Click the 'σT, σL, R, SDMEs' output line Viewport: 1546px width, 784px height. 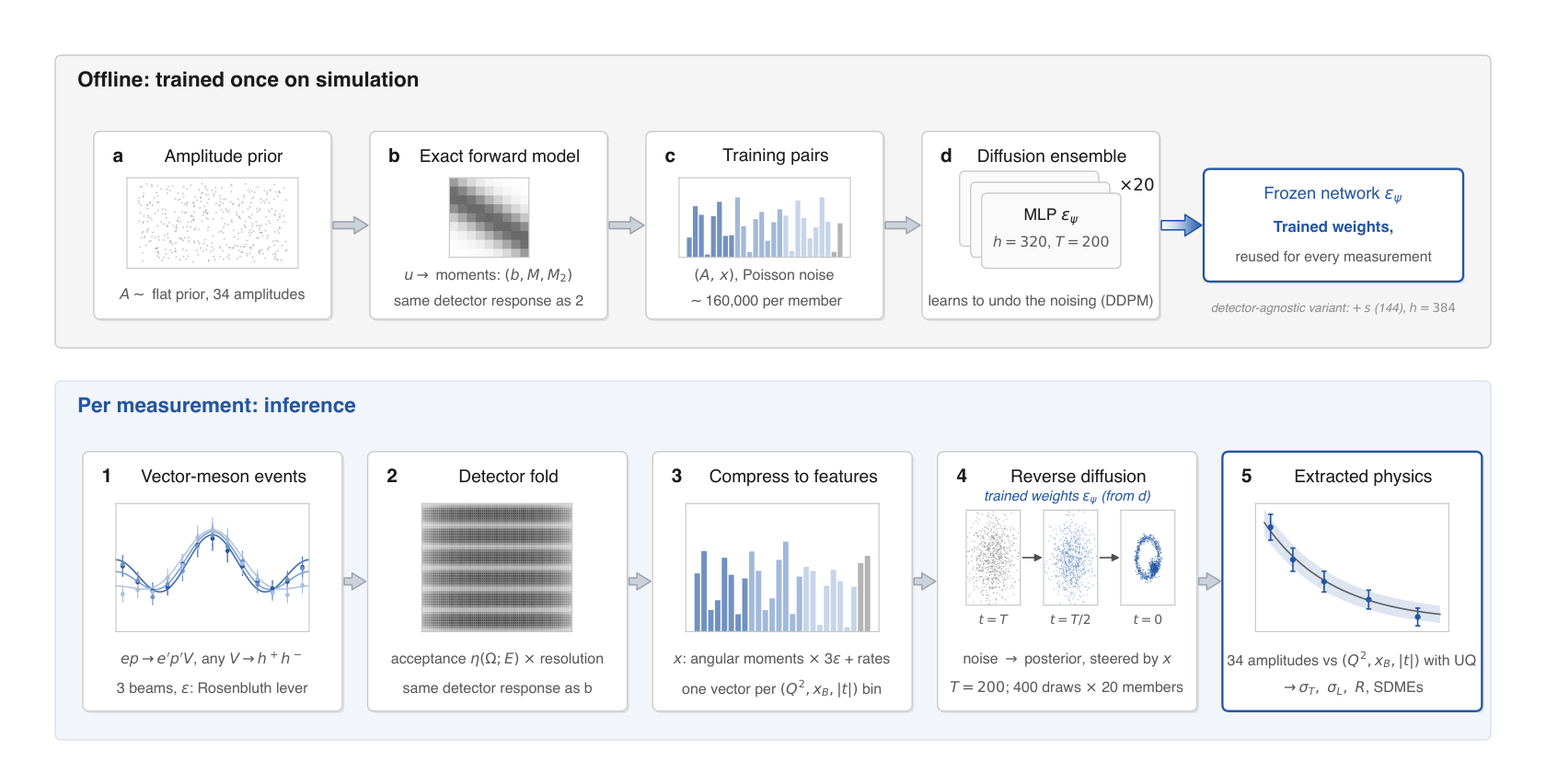[x=1354, y=688]
